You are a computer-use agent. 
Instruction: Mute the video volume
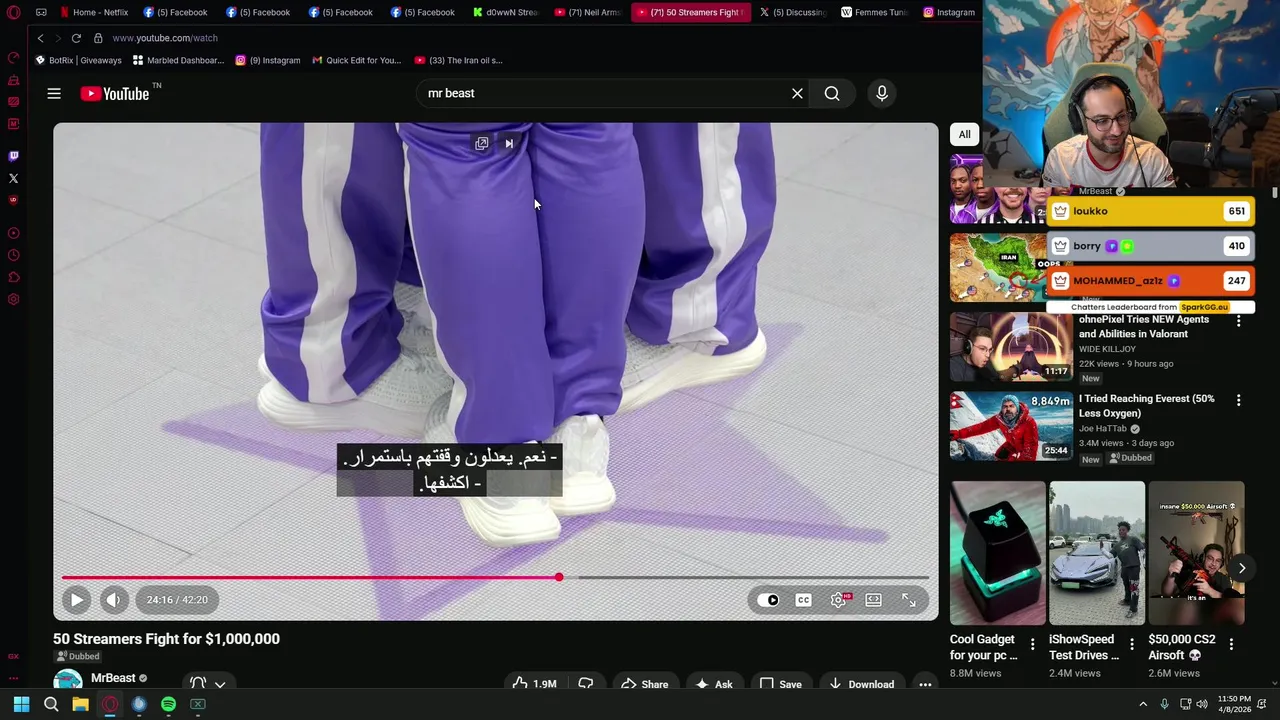point(114,600)
